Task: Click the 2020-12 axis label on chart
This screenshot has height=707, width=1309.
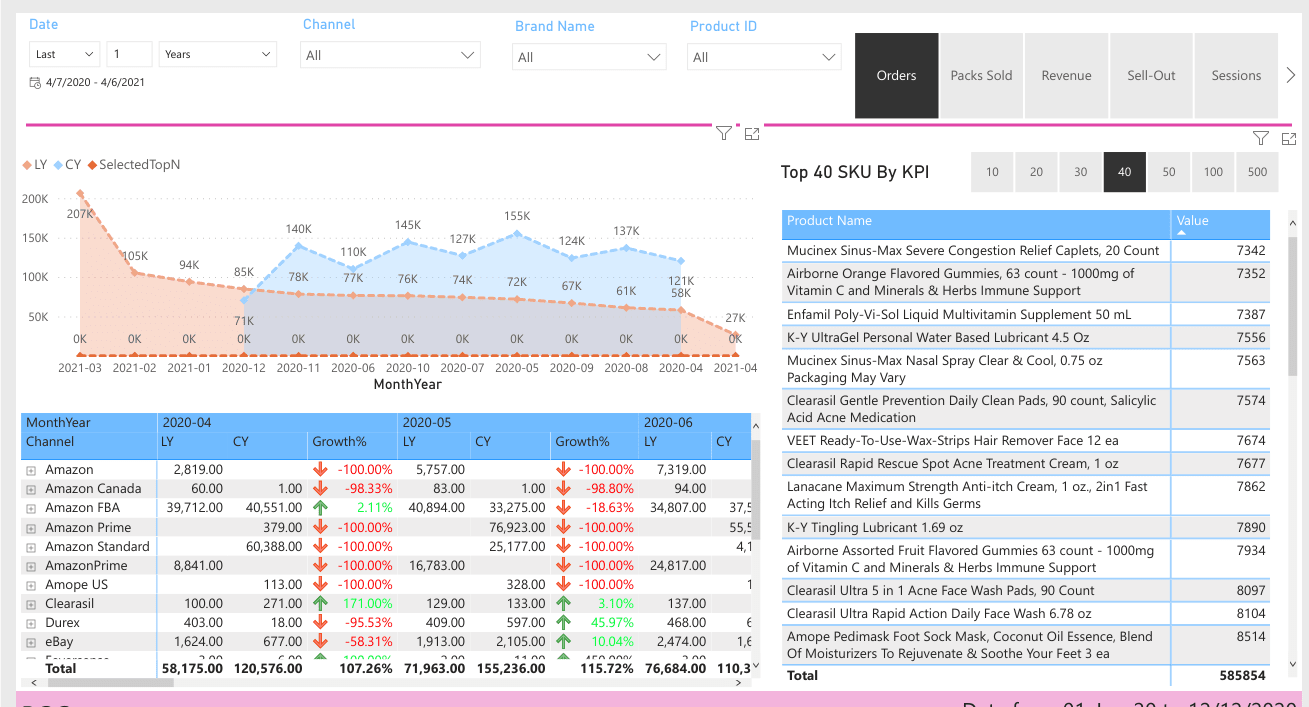Action: click(243, 368)
